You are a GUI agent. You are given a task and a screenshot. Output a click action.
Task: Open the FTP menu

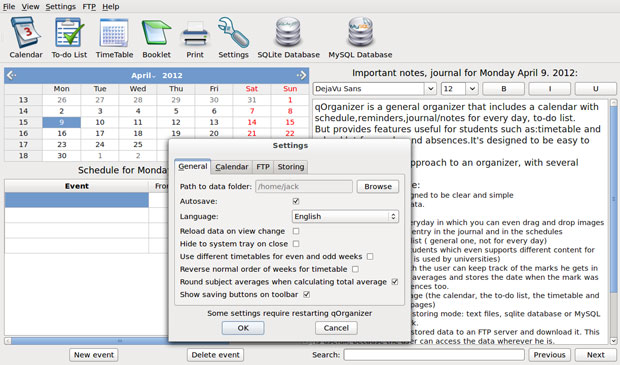tap(89, 7)
